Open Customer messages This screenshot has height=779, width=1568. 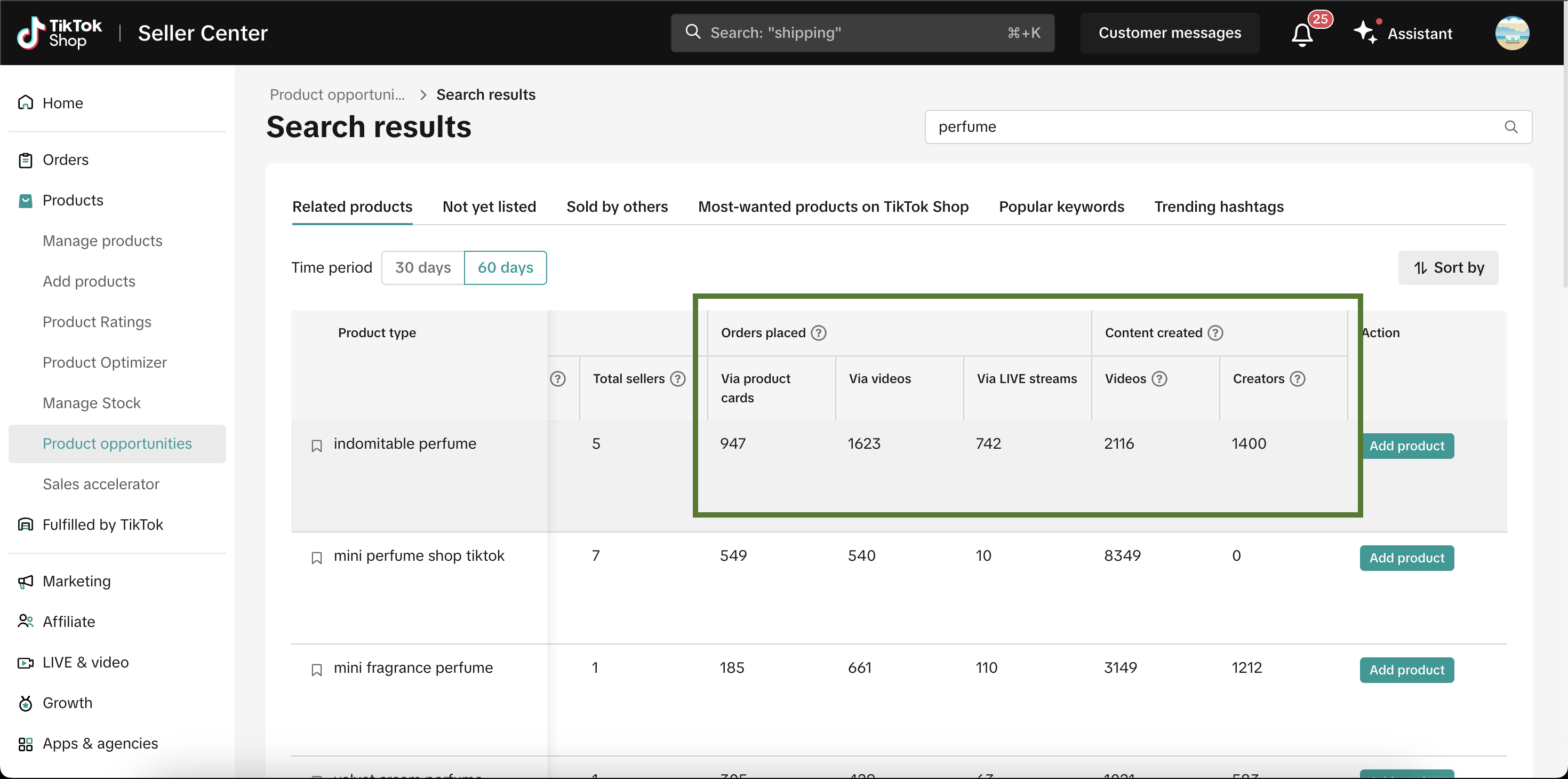coord(1169,33)
